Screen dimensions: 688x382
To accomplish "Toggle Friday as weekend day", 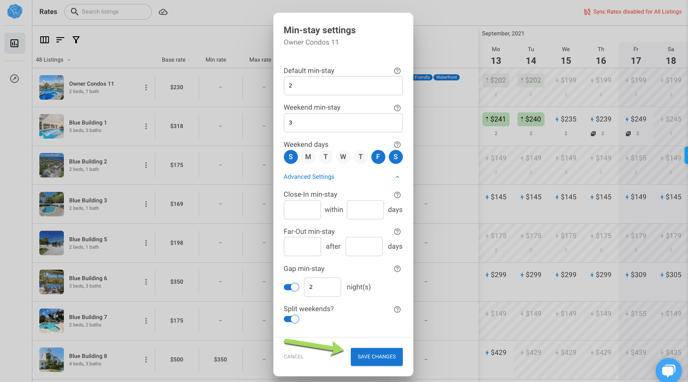I will [378, 157].
